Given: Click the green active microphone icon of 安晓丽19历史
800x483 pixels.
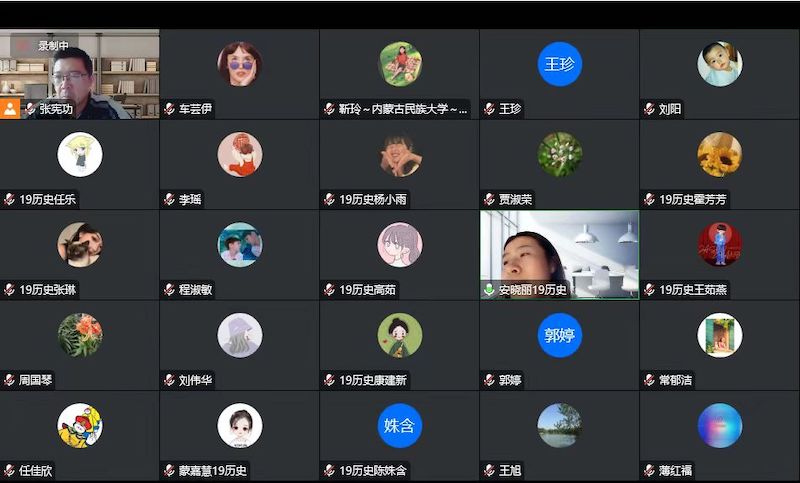Looking at the screenshot, I should click(489, 290).
